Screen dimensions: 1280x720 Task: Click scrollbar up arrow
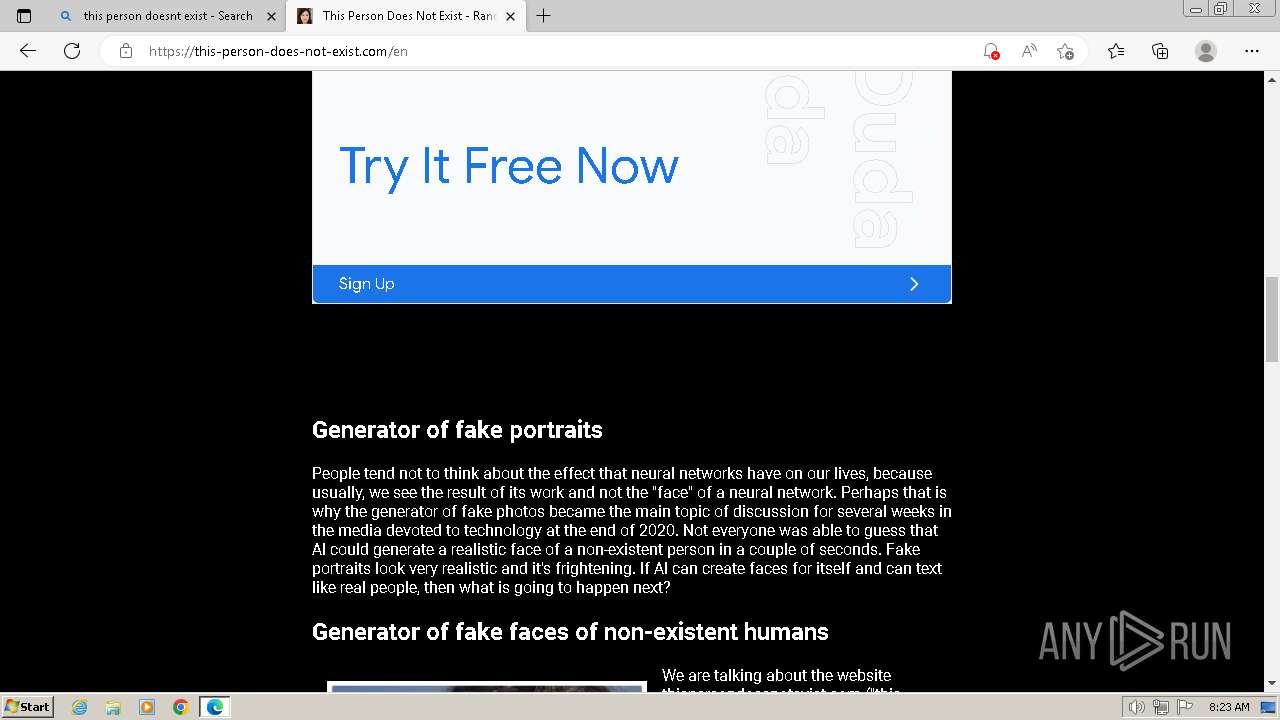pyautogui.click(x=1272, y=78)
